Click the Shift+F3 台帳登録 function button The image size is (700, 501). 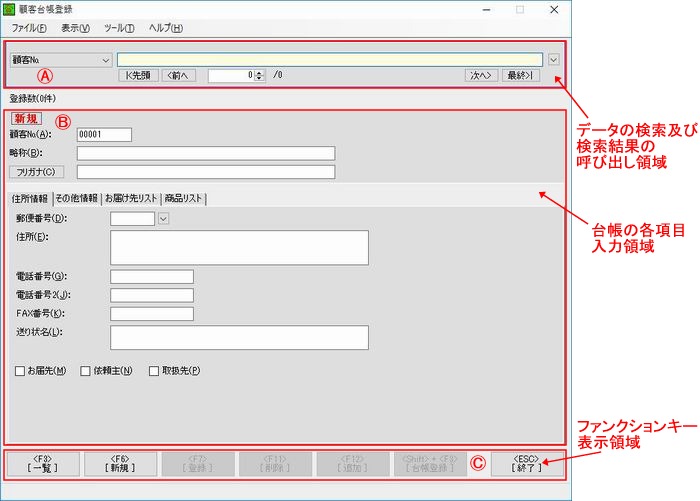pos(430,464)
